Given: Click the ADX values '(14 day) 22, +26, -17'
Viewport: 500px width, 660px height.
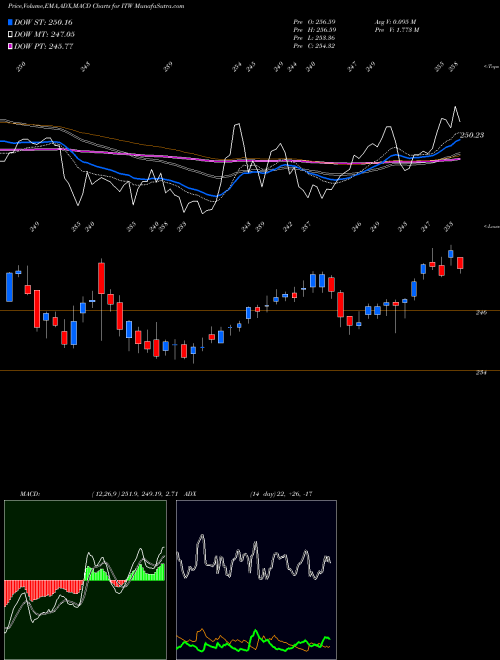Looking at the screenshot, I should [281, 494].
